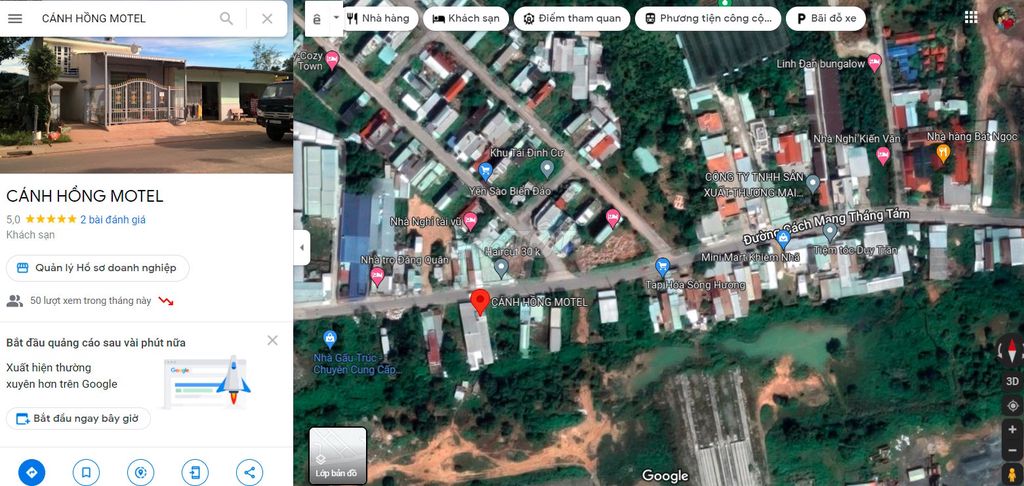Select the Nhà hàng filter chip
The height and width of the screenshot is (486, 1024).
click(x=378, y=18)
